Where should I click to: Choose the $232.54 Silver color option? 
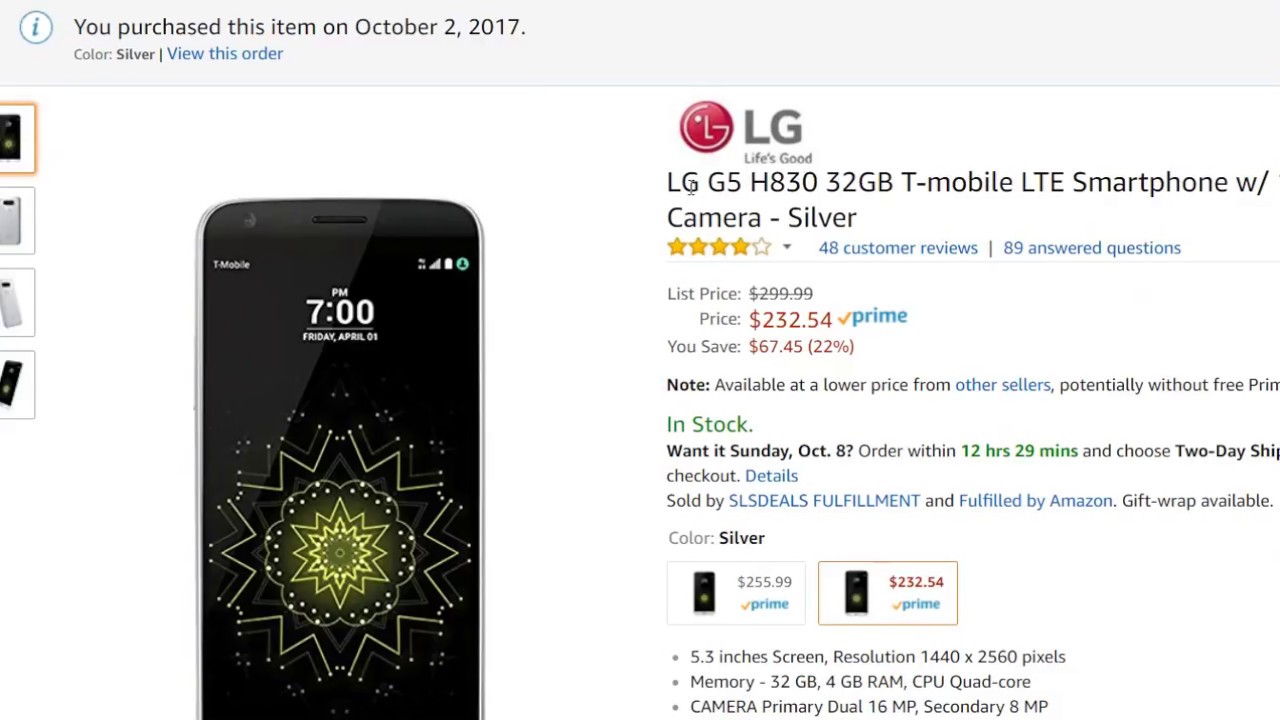888,593
